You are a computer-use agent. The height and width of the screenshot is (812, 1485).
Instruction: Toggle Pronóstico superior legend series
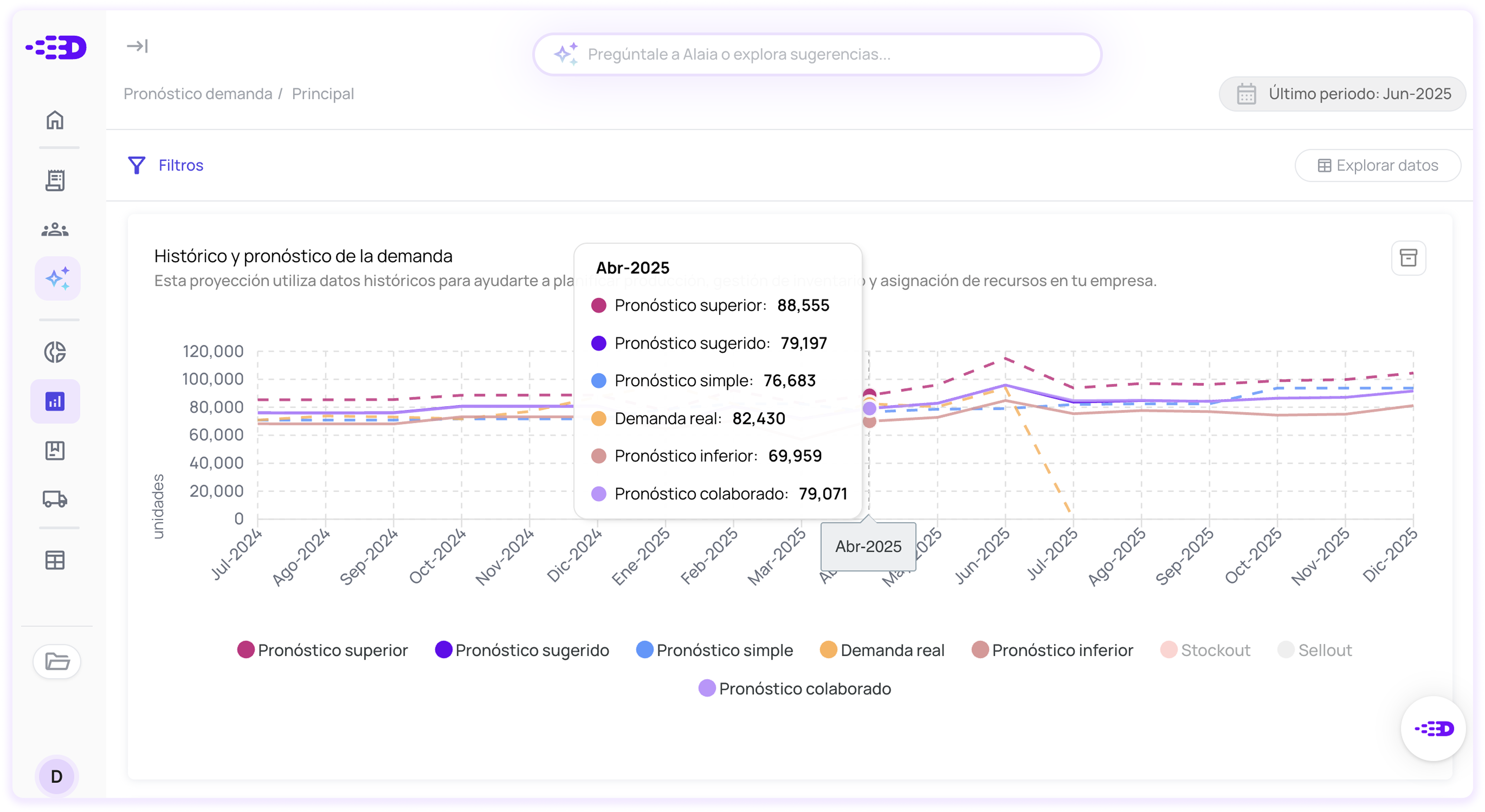322,650
